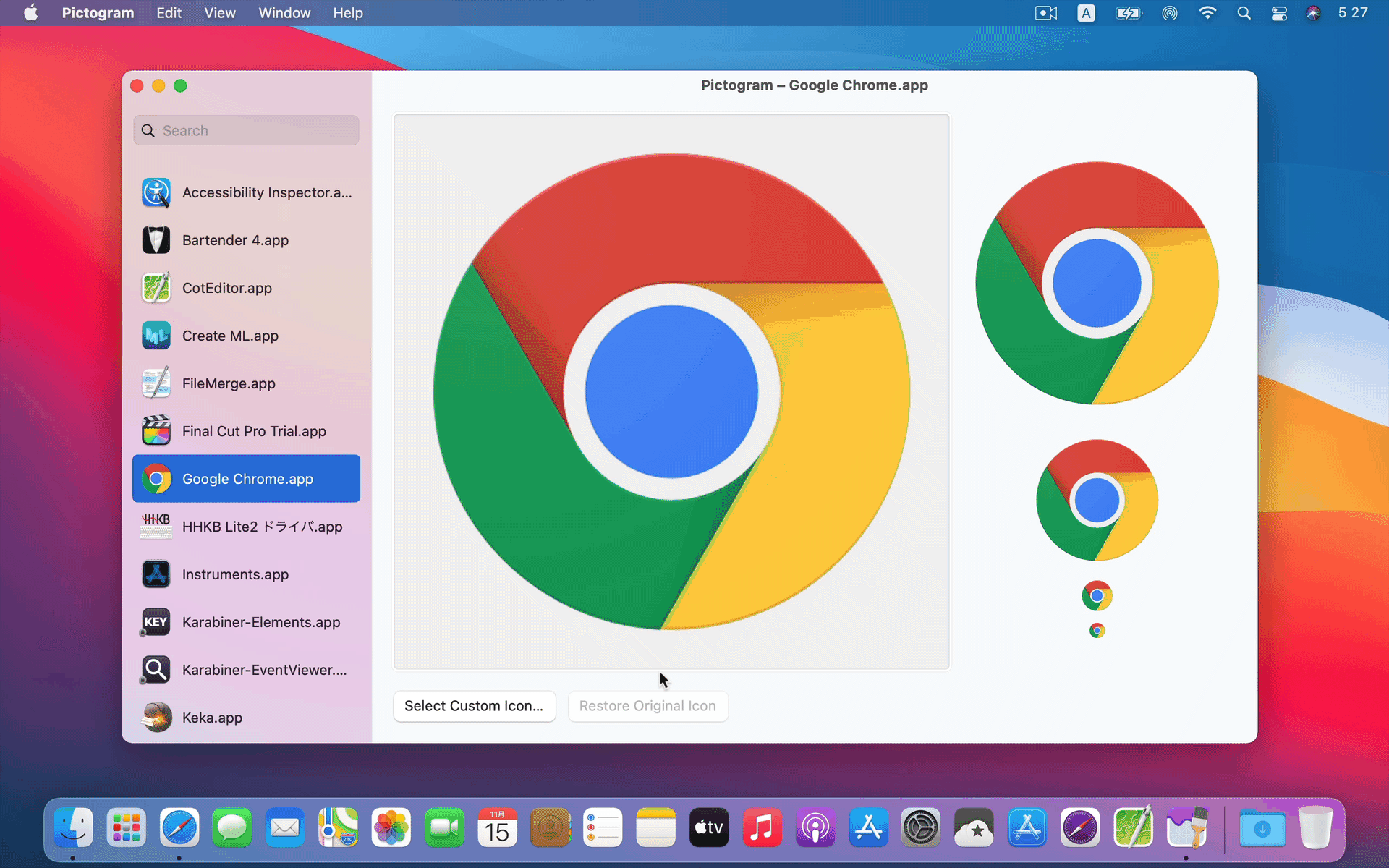Select FileMerge app in list
Viewport: 1389px width, 868px height.
click(x=246, y=383)
